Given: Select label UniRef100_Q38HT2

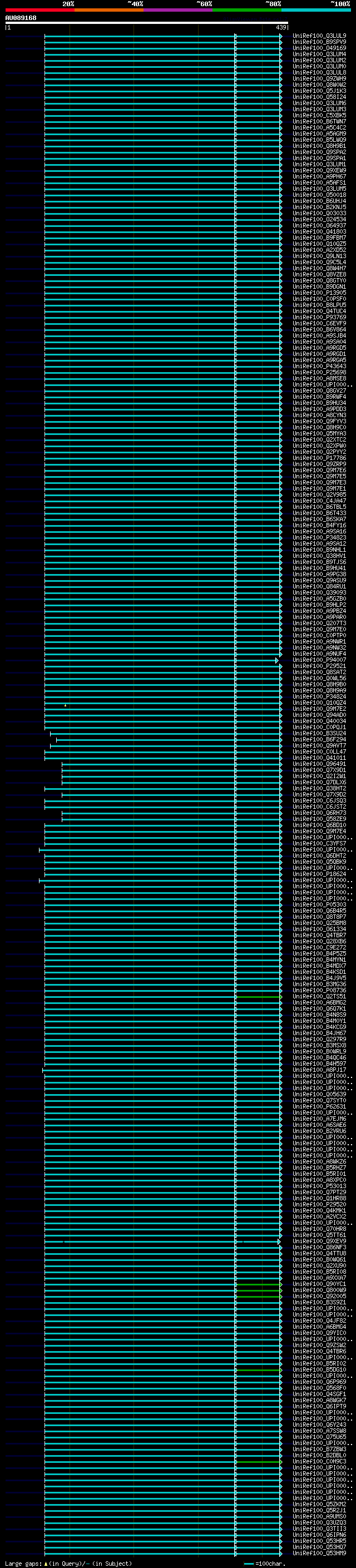Looking at the screenshot, I should click(x=319, y=788).
